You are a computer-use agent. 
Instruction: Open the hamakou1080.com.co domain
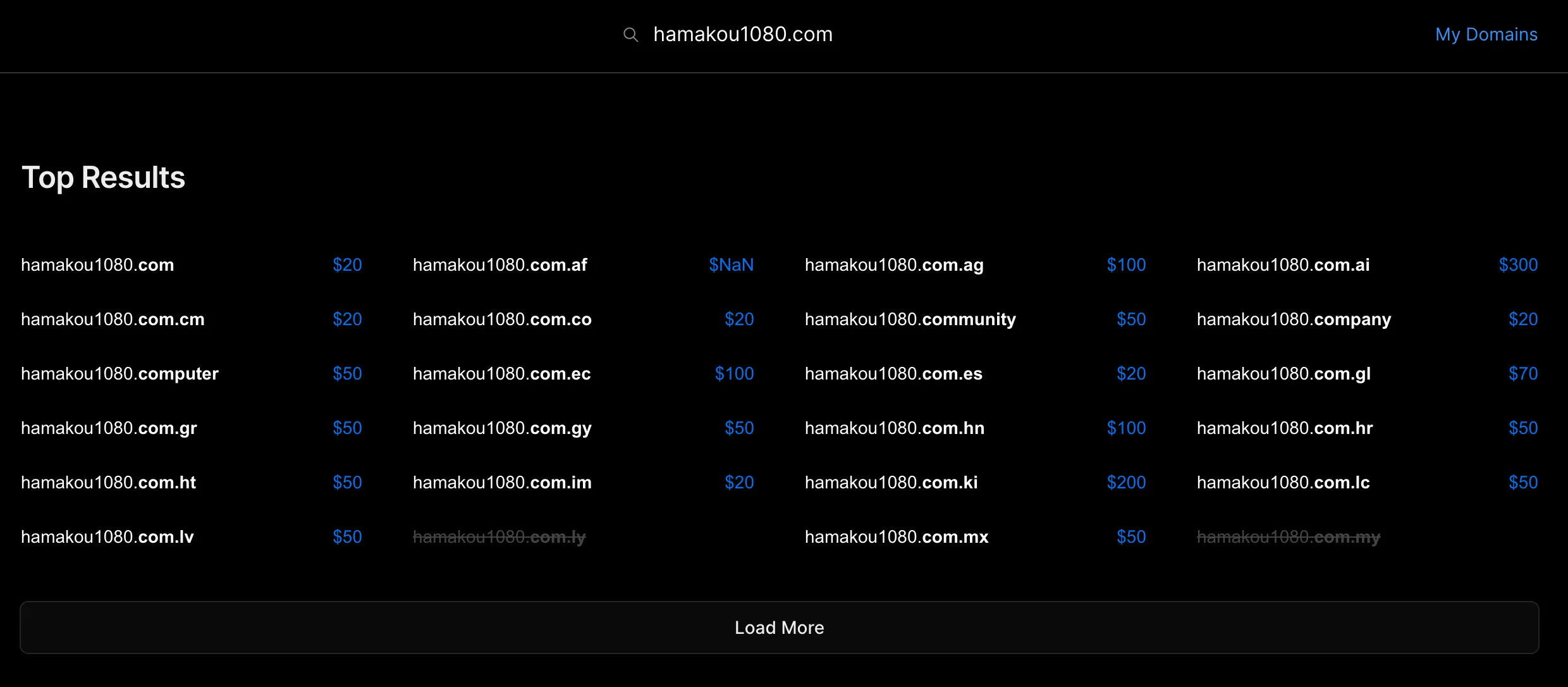coord(502,319)
